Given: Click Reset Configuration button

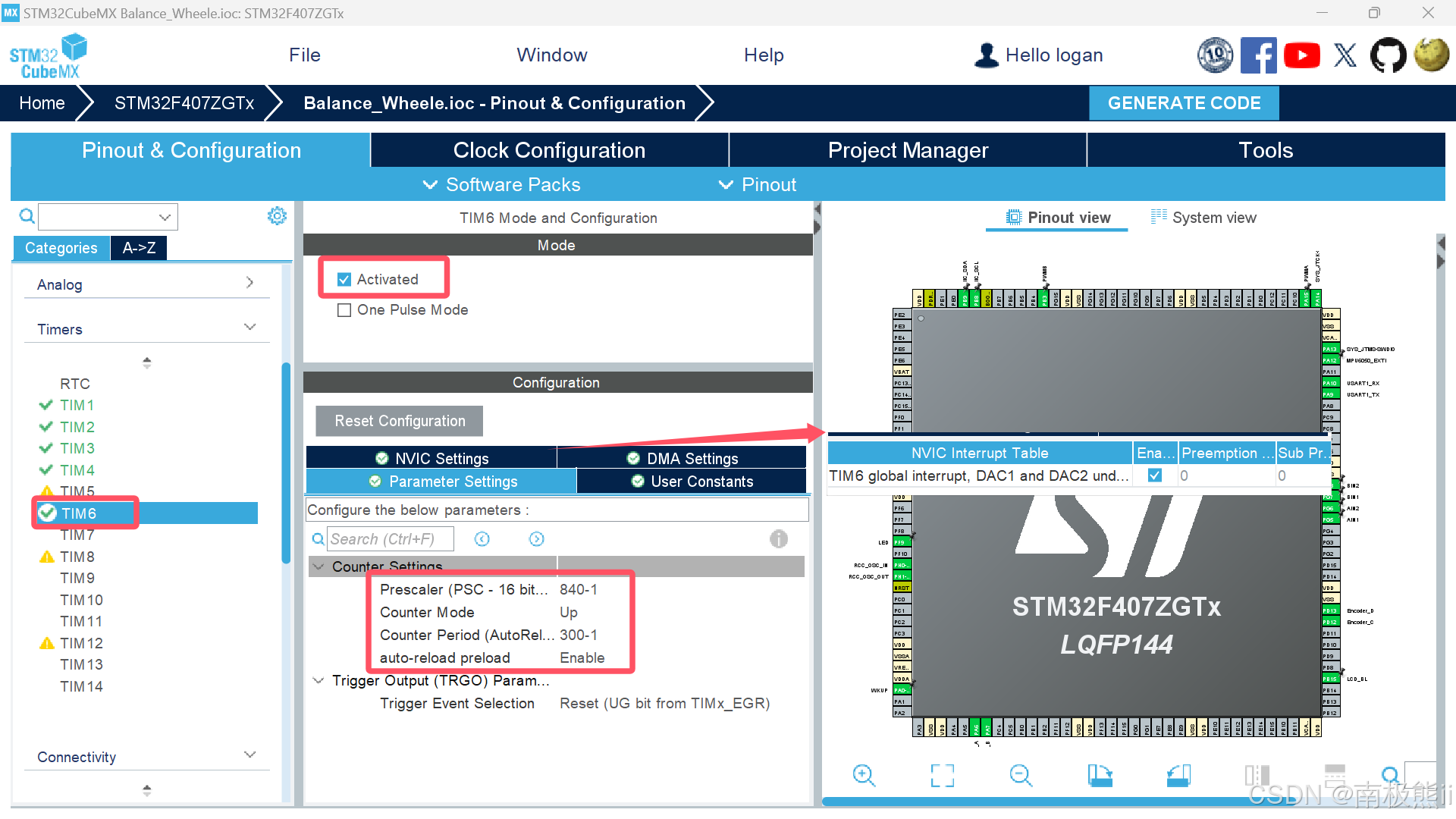Looking at the screenshot, I should [x=400, y=421].
